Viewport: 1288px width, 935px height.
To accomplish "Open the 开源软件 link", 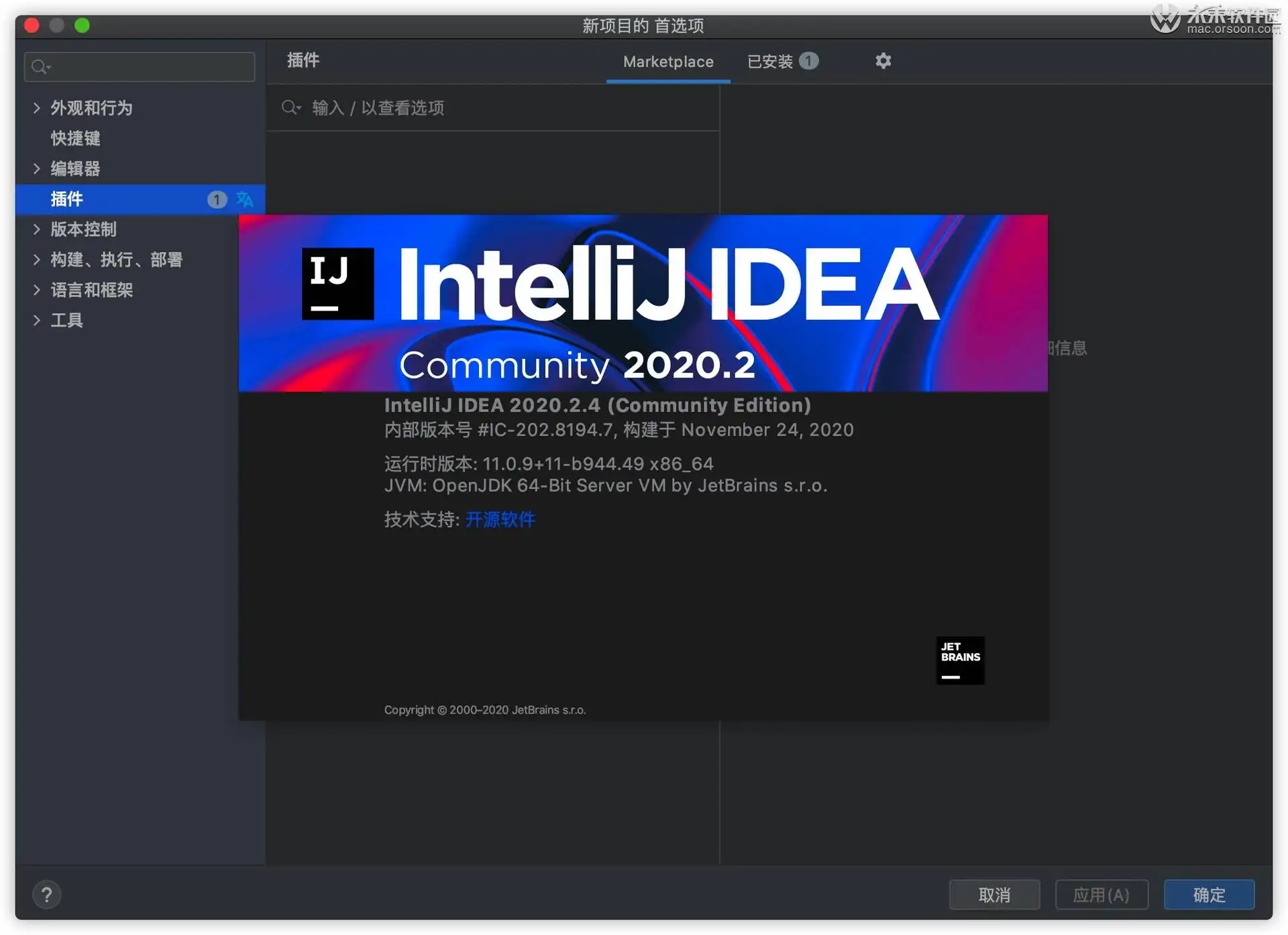I will click(x=500, y=519).
